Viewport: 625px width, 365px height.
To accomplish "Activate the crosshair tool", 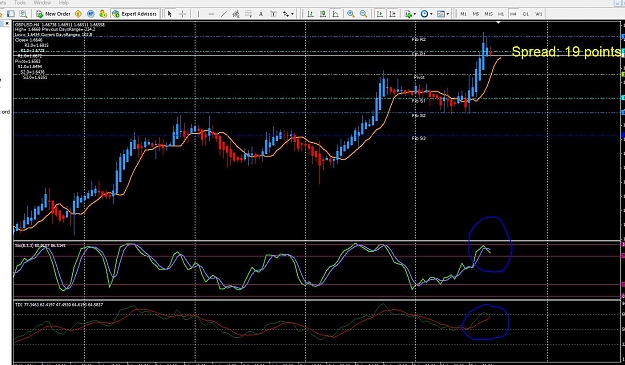I will point(183,14).
